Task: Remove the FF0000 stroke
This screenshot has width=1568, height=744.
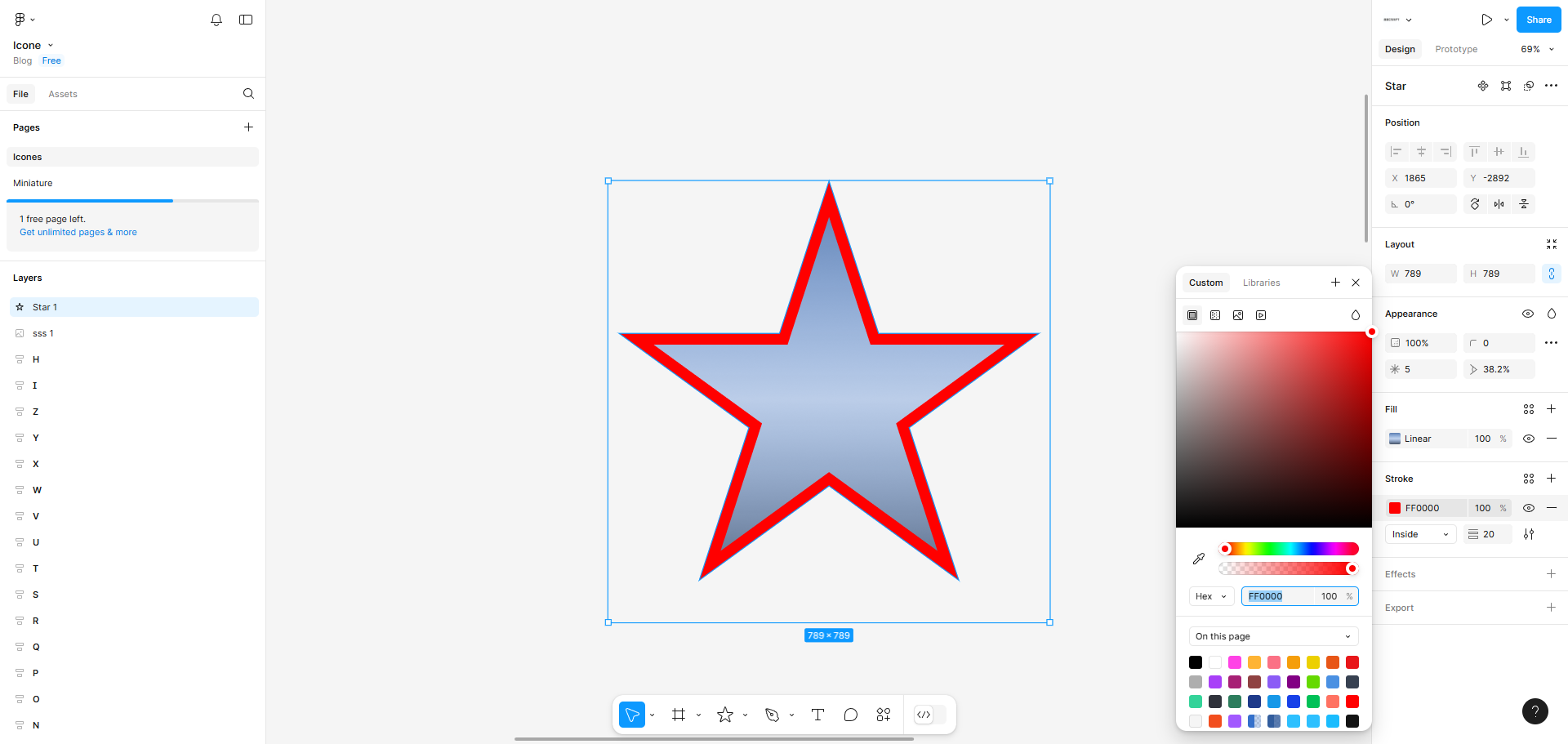Action: 1552,508
